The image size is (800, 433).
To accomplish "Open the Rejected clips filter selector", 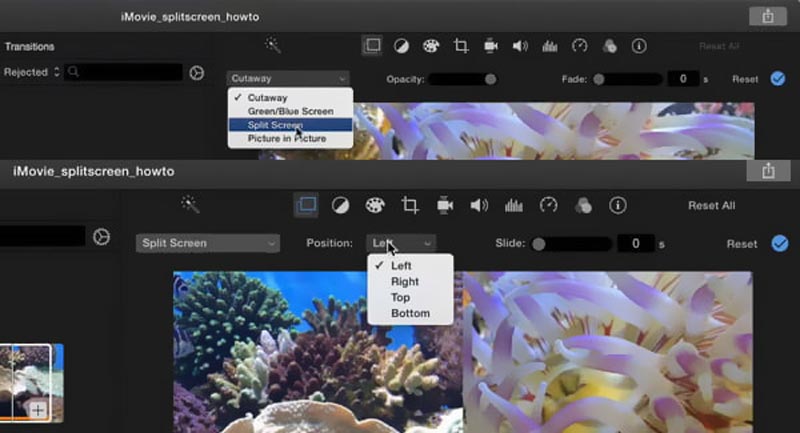I will click(32, 72).
